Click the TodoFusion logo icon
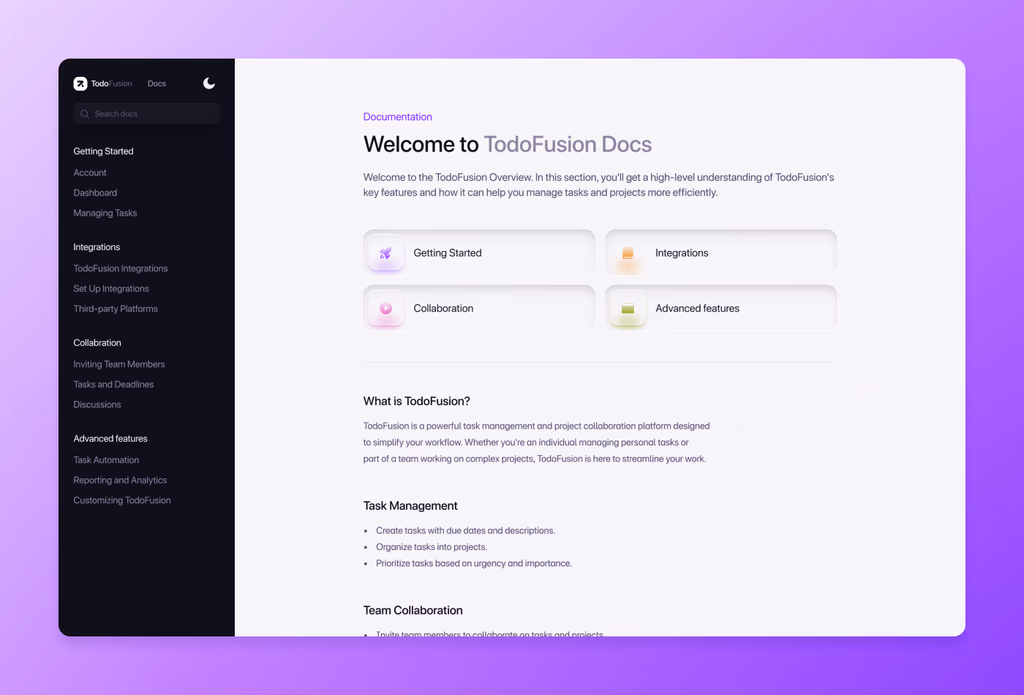 80,84
